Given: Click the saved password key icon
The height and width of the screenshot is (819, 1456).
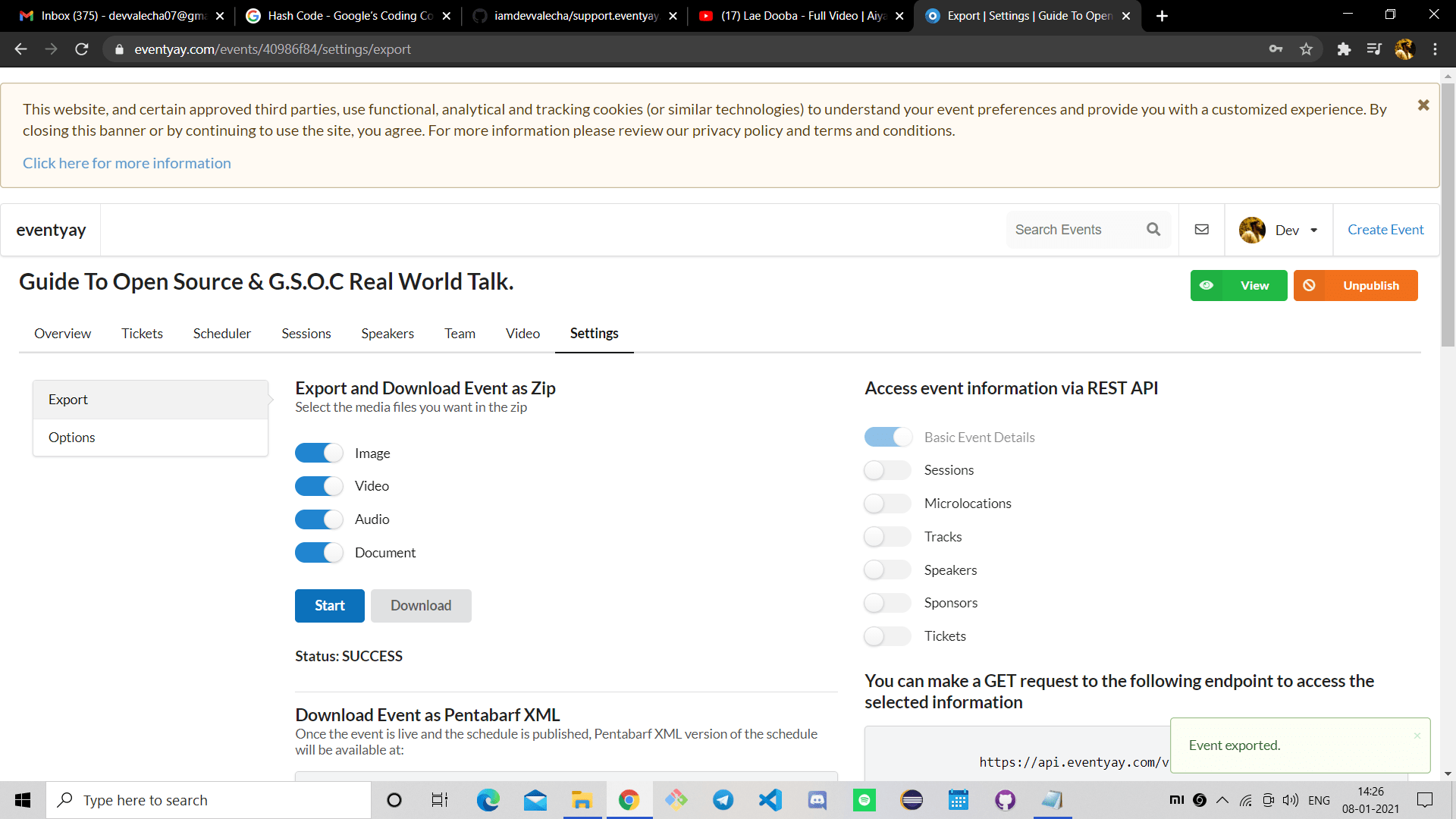Looking at the screenshot, I should pos(1276,49).
